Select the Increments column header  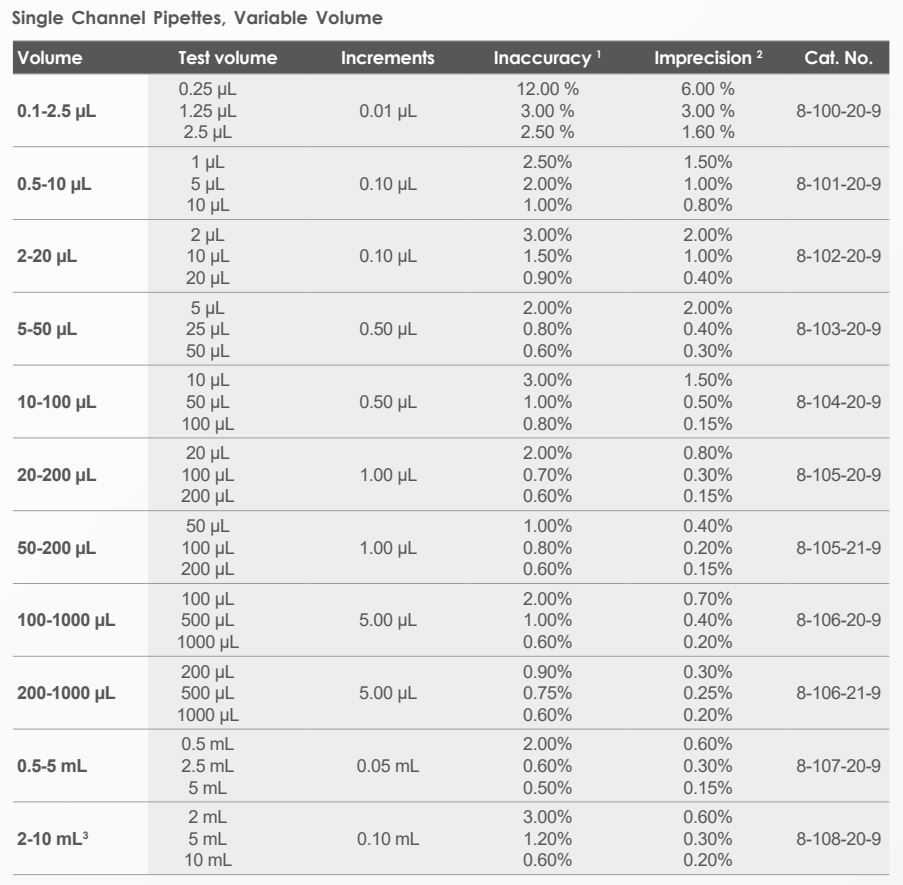pos(388,58)
